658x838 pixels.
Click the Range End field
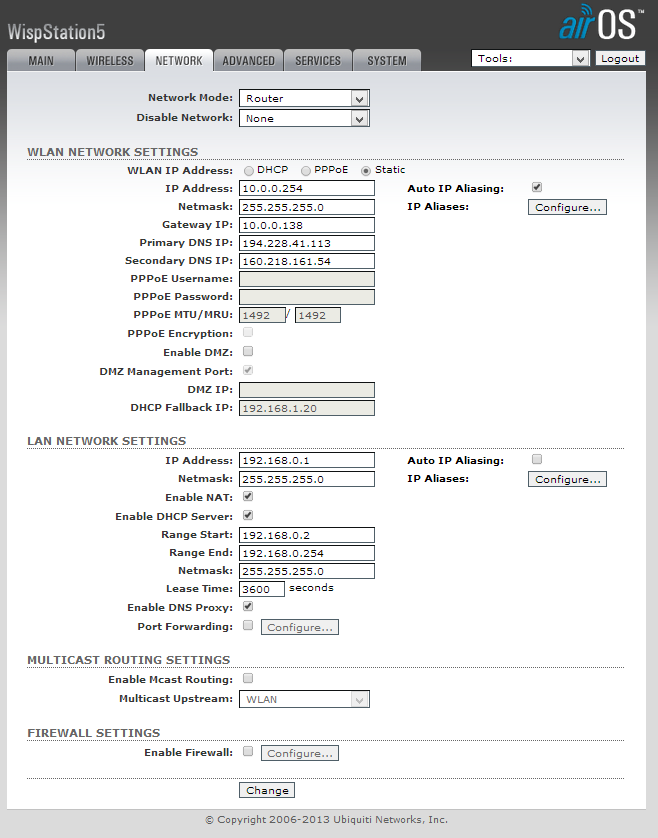(307, 553)
